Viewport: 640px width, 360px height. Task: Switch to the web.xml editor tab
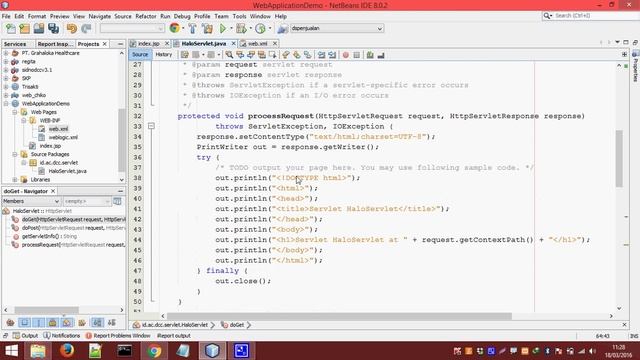pyautogui.click(x=258, y=44)
